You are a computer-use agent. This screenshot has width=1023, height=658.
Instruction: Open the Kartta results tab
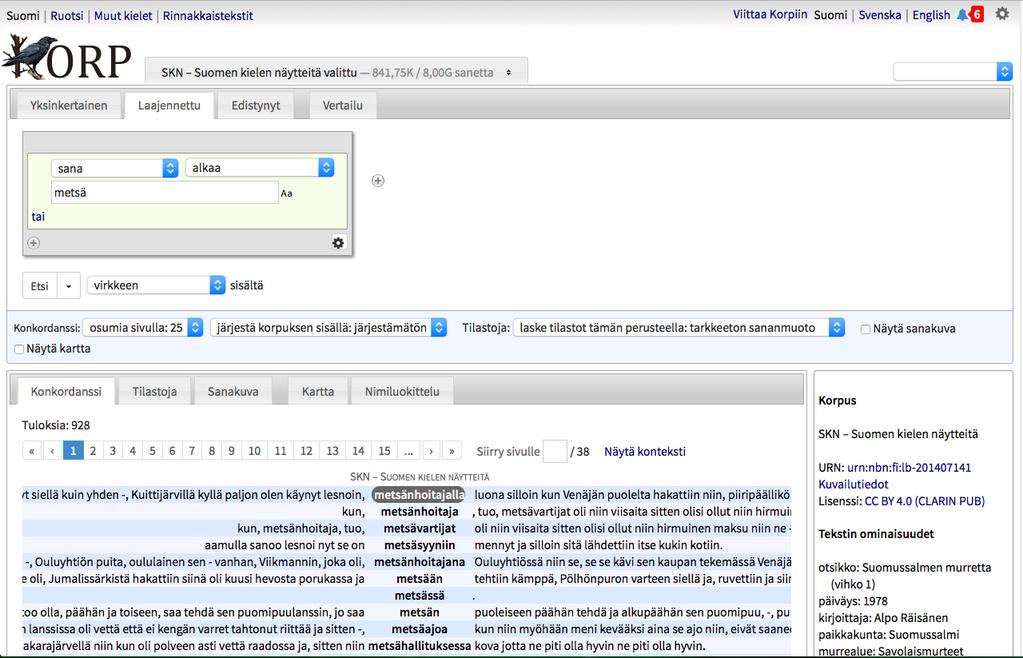(318, 391)
